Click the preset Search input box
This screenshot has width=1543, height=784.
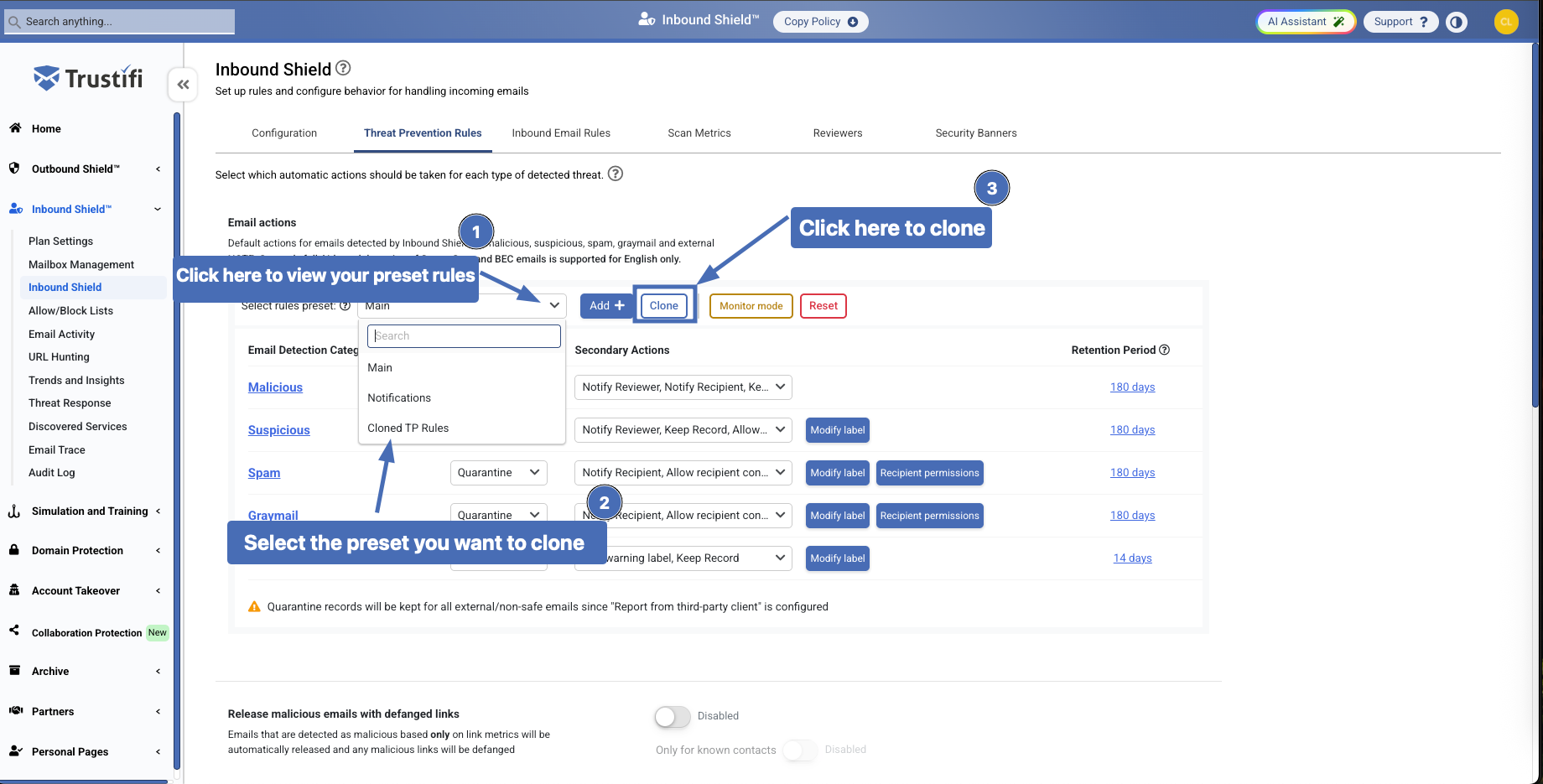[x=464, y=336]
